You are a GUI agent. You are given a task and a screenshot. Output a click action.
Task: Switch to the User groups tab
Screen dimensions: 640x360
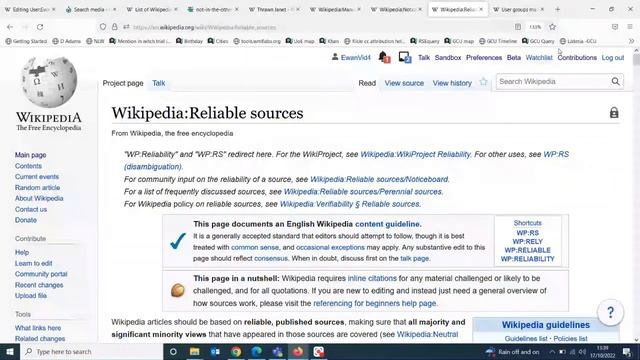pos(518,9)
